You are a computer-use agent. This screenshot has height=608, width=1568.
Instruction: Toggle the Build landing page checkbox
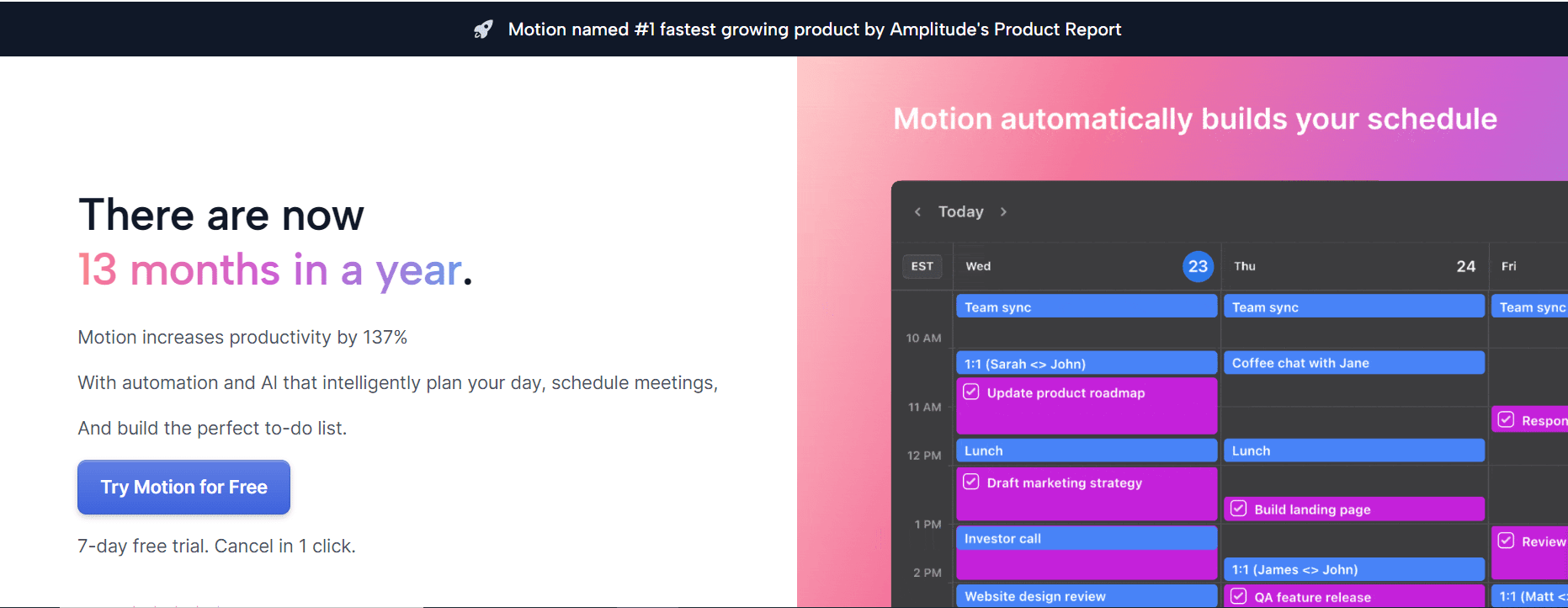[1238, 508]
